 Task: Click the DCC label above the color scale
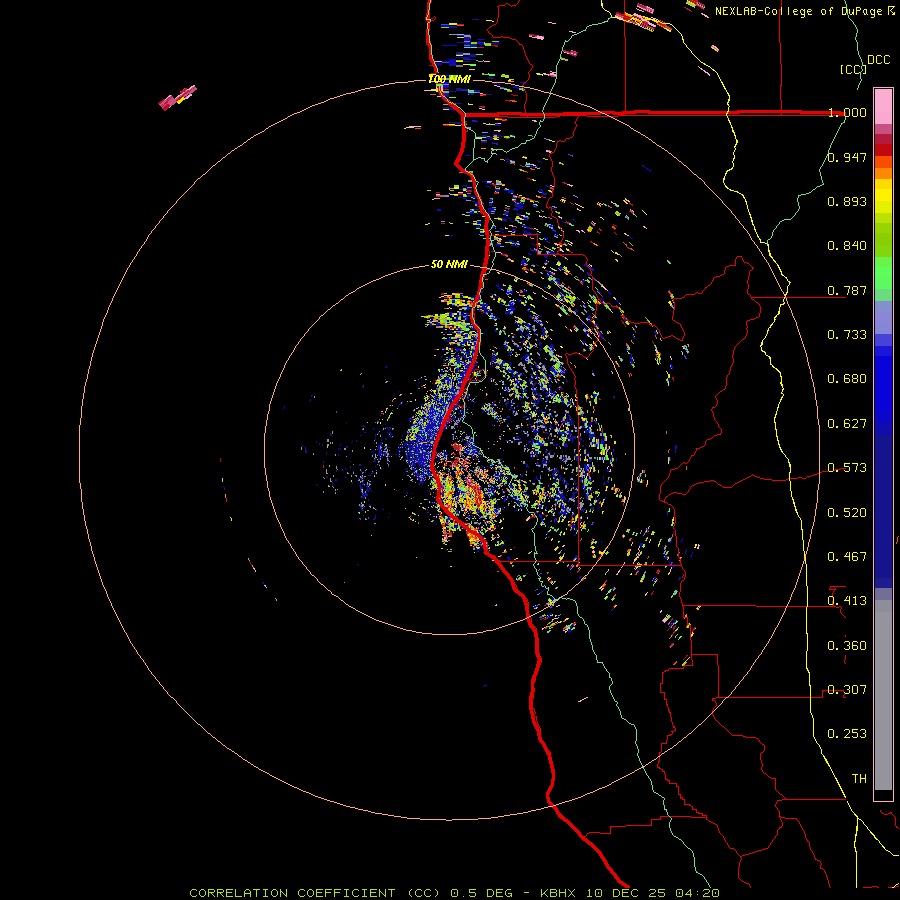click(879, 60)
